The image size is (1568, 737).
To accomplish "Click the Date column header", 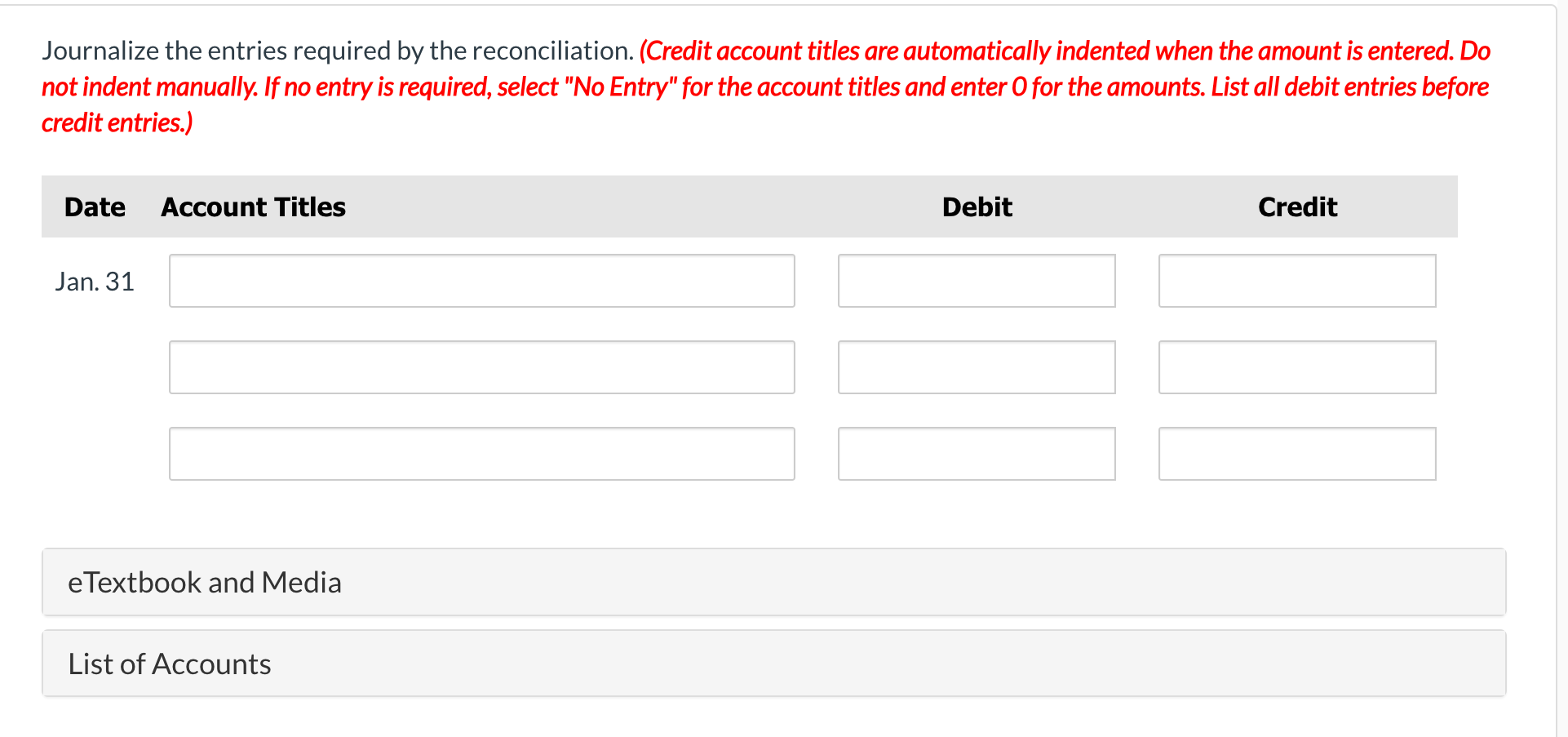I will tap(94, 206).
